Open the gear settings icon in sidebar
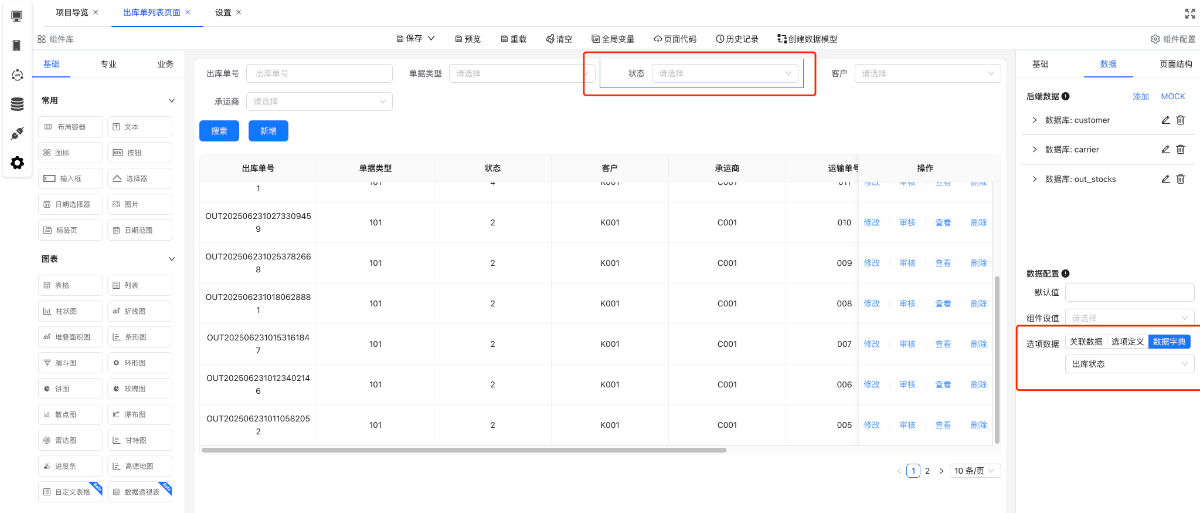Screen dimensions: 1200x513 pos(17,162)
